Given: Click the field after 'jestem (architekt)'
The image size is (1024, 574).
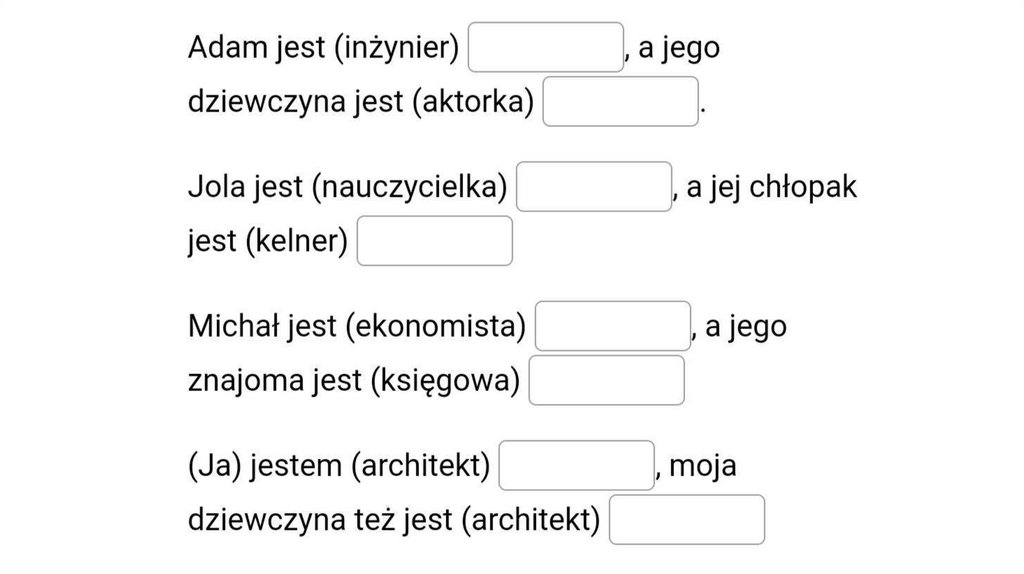Looking at the screenshot, I should pos(576,465).
